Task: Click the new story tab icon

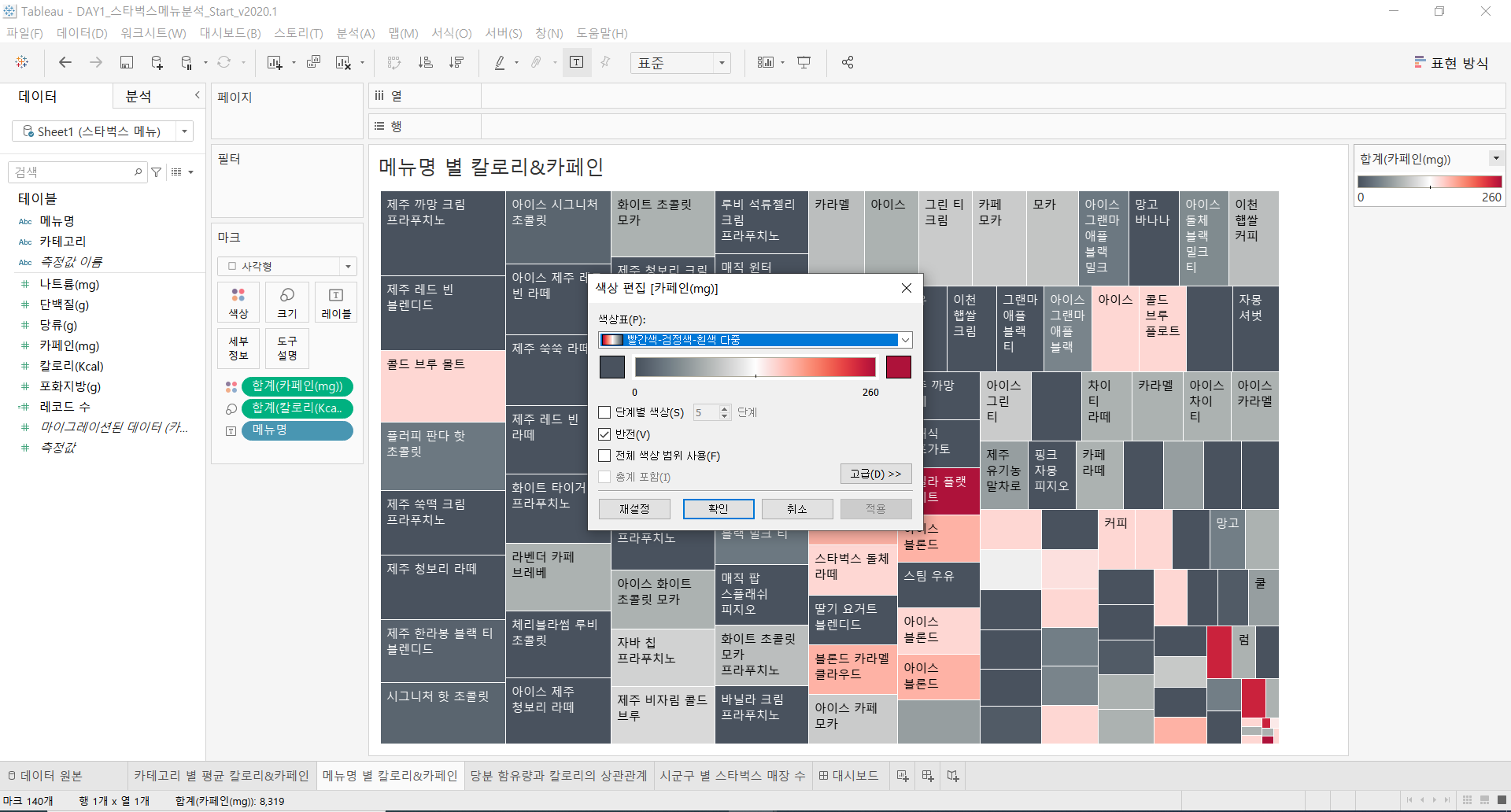Action: 953,776
